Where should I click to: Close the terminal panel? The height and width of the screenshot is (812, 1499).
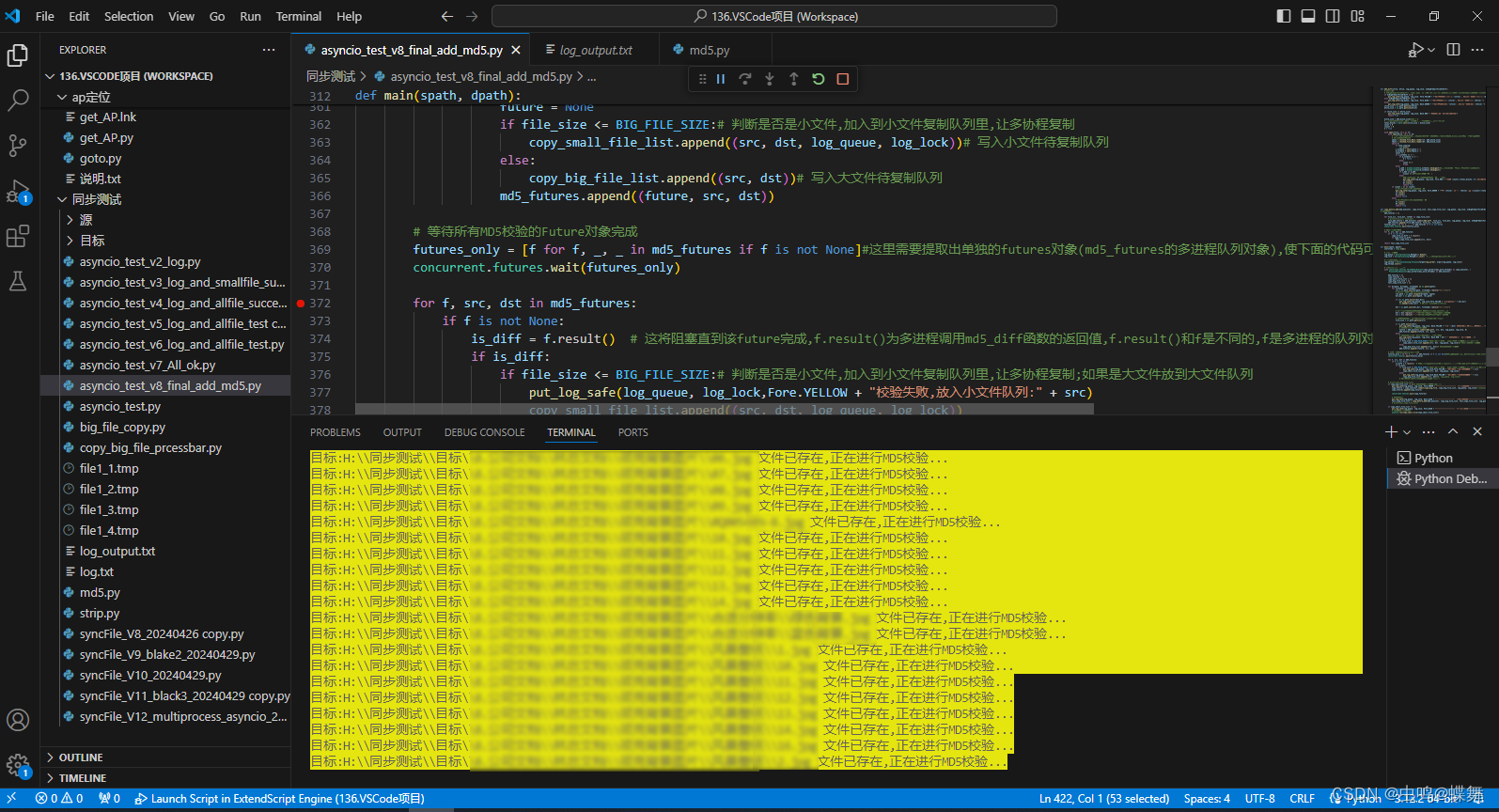click(1477, 431)
